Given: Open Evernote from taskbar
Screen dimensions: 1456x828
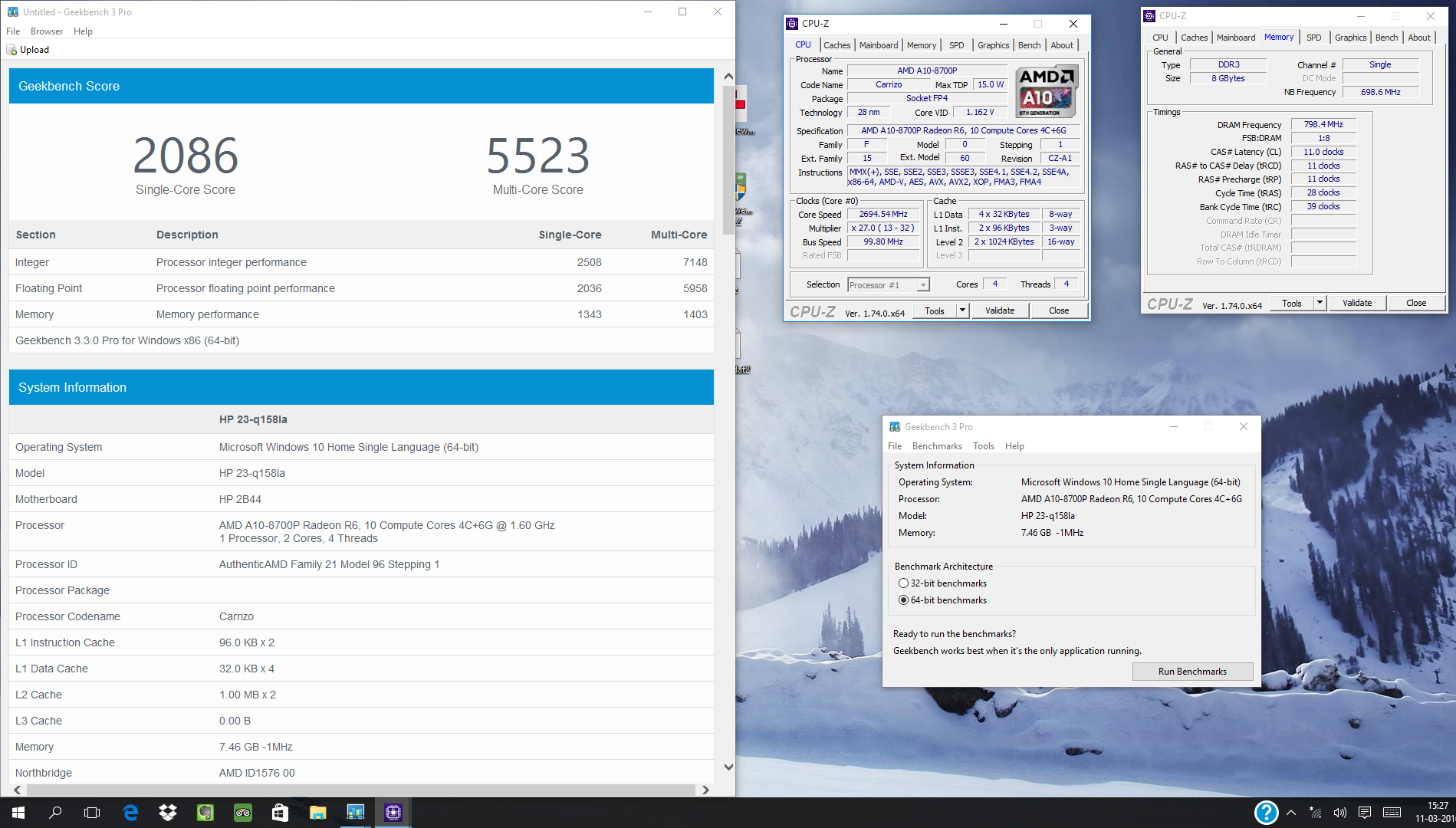Looking at the screenshot, I should (205, 813).
